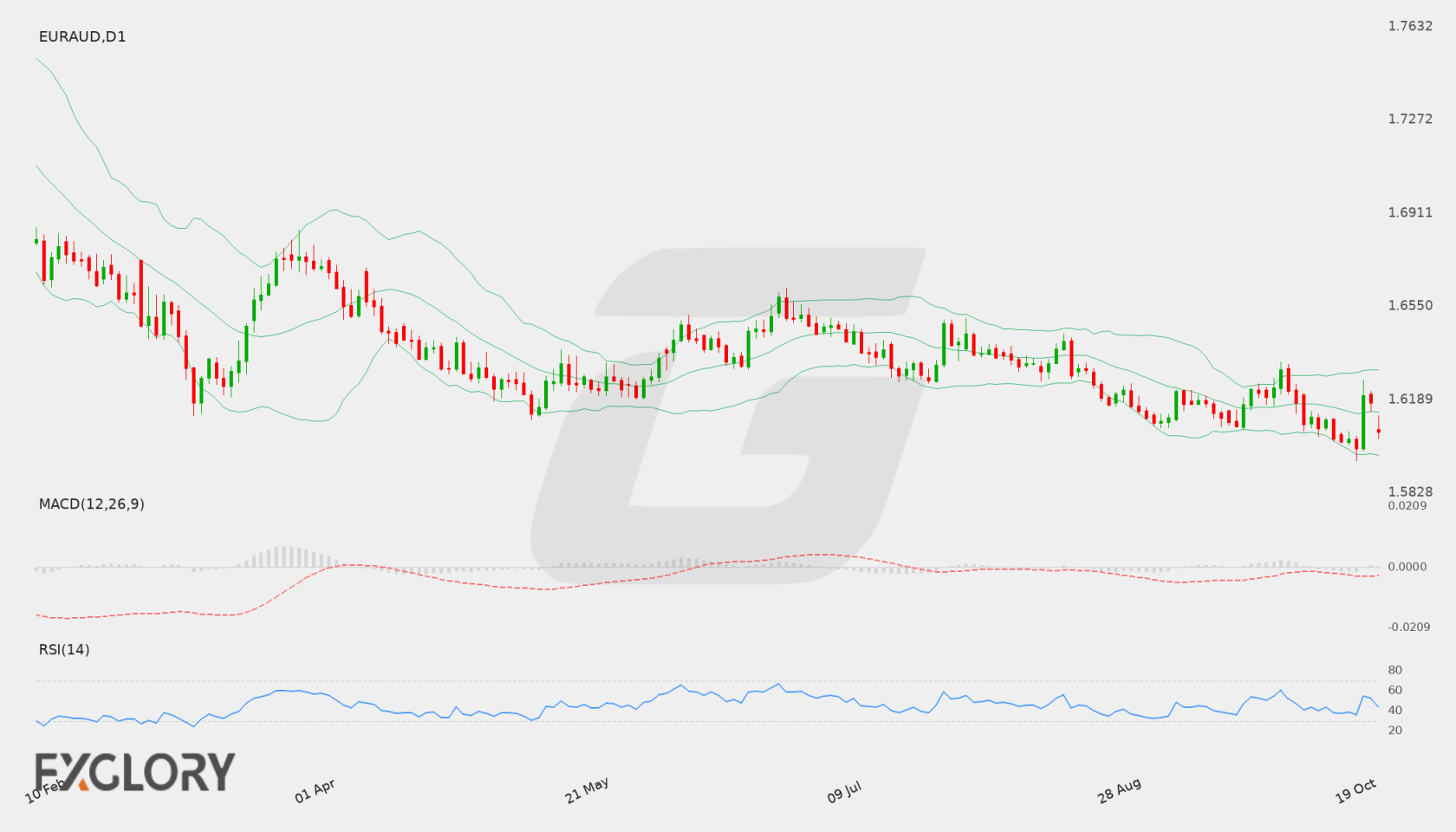Click the EURAUD,D1 chart title

click(x=82, y=36)
